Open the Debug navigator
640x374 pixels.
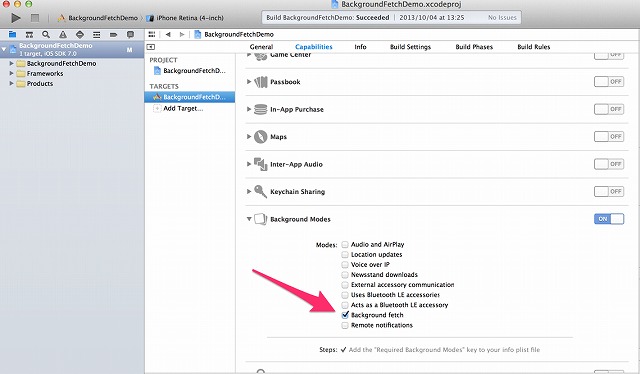(x=96, y=34)
